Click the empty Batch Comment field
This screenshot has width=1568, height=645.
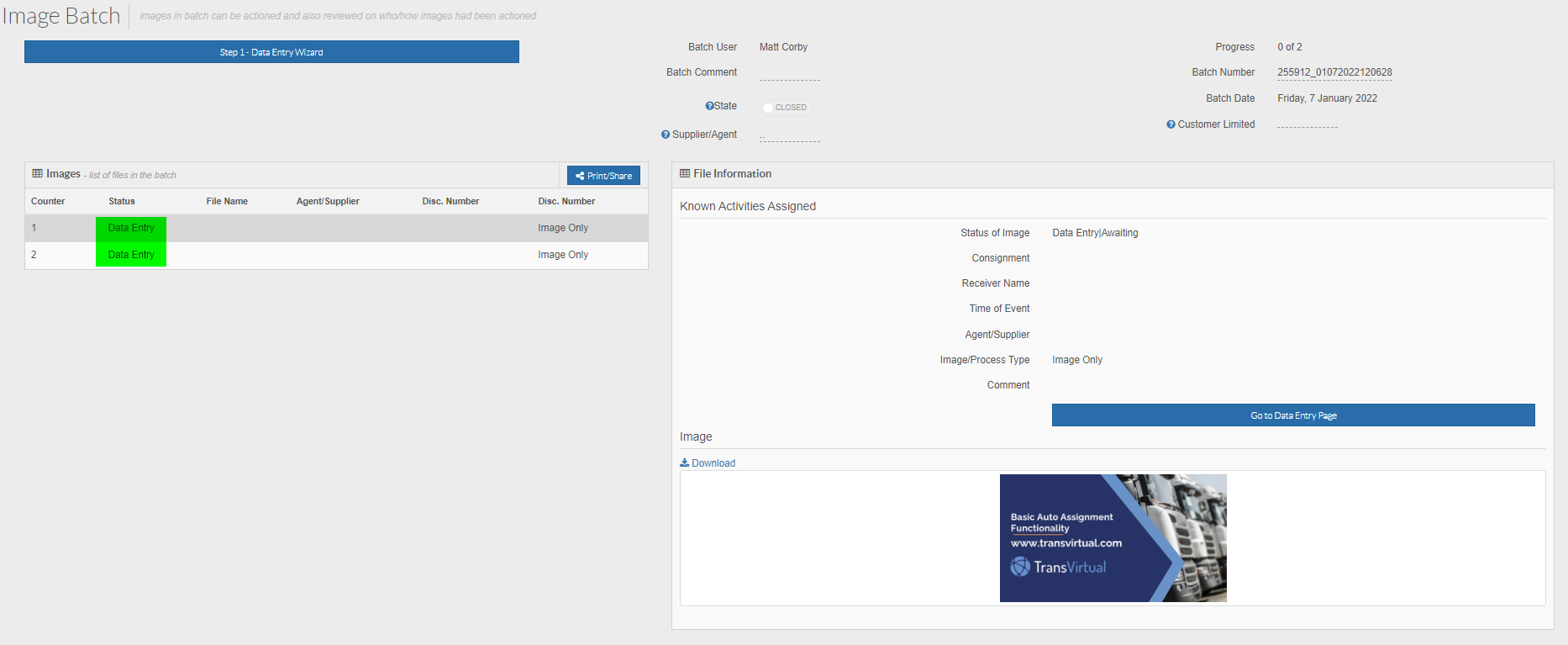click(790, 73)
